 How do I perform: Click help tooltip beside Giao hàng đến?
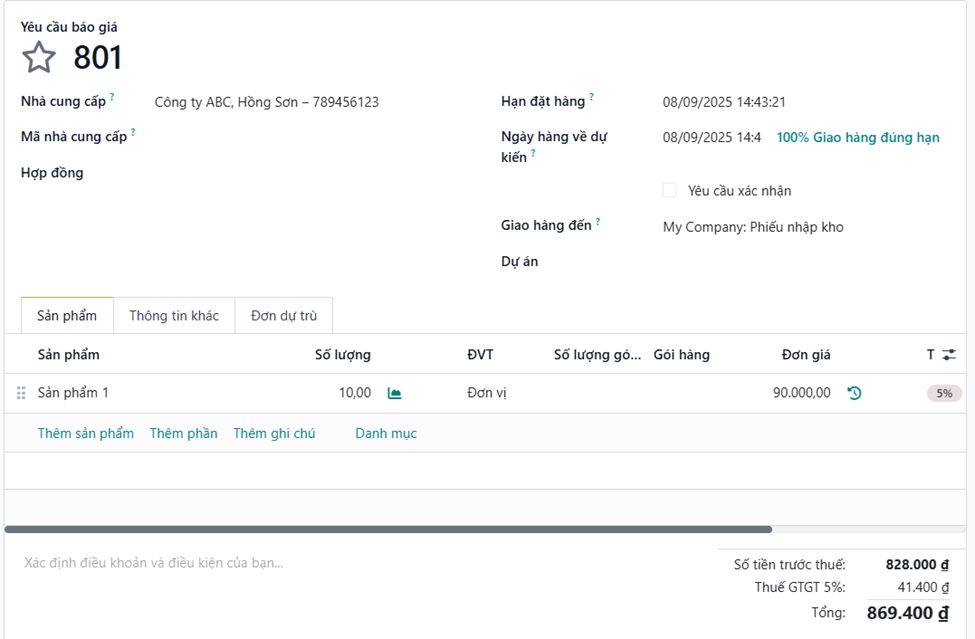point(598,222)
